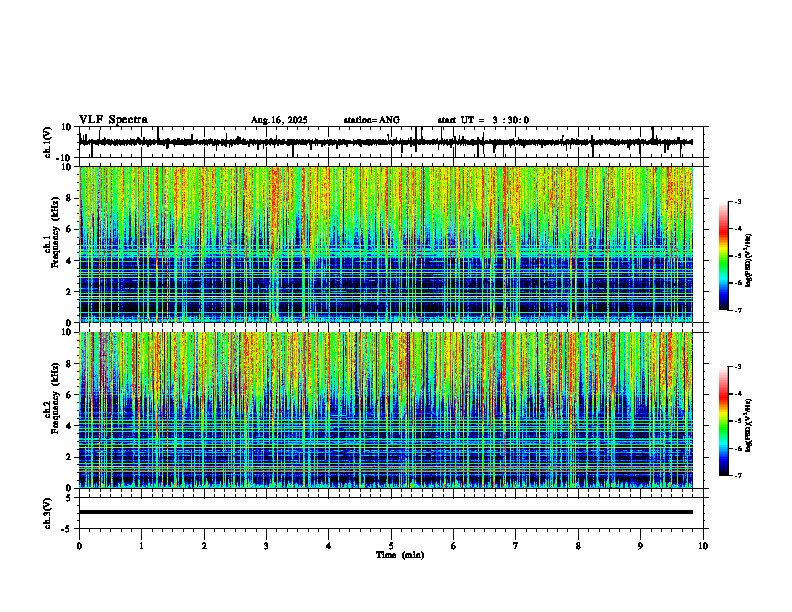Click the ch.1 spectrogram's 4 kHz tick label
This screenshot has width=792, height=612.
[69, 261]
